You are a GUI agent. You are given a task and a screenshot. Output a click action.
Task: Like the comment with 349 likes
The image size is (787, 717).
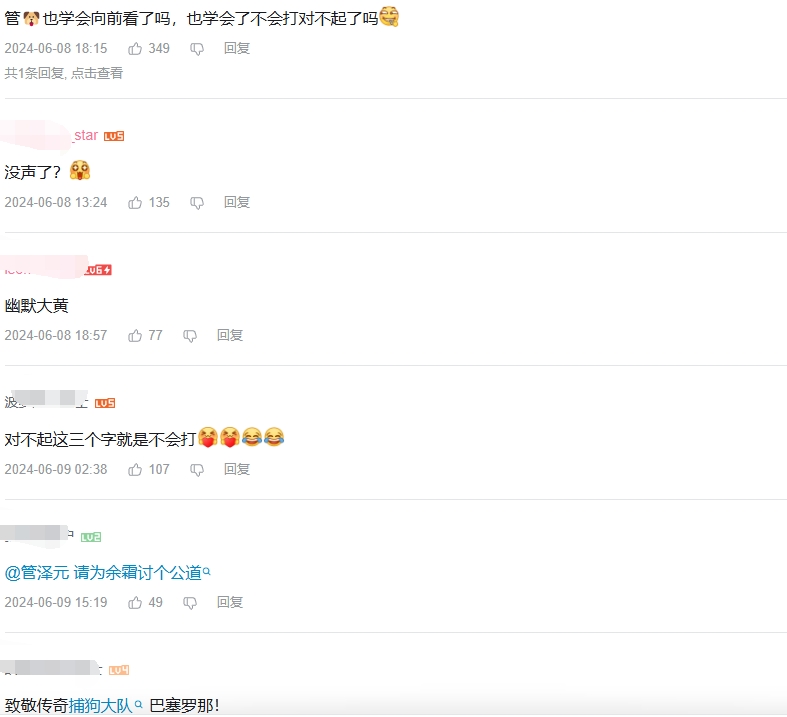coord(135,49)
